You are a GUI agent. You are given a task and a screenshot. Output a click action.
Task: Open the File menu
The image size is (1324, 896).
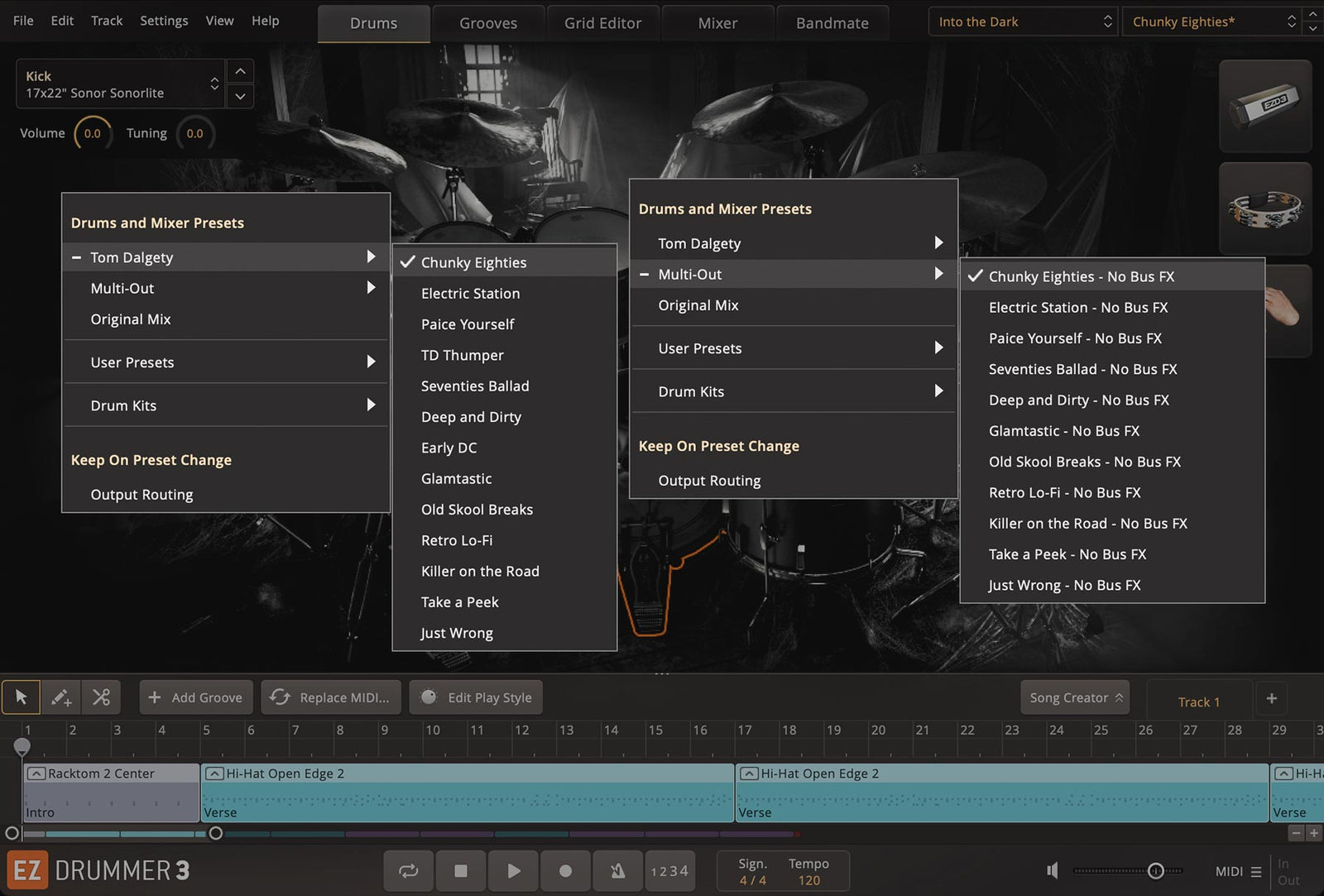pos(23,21)
